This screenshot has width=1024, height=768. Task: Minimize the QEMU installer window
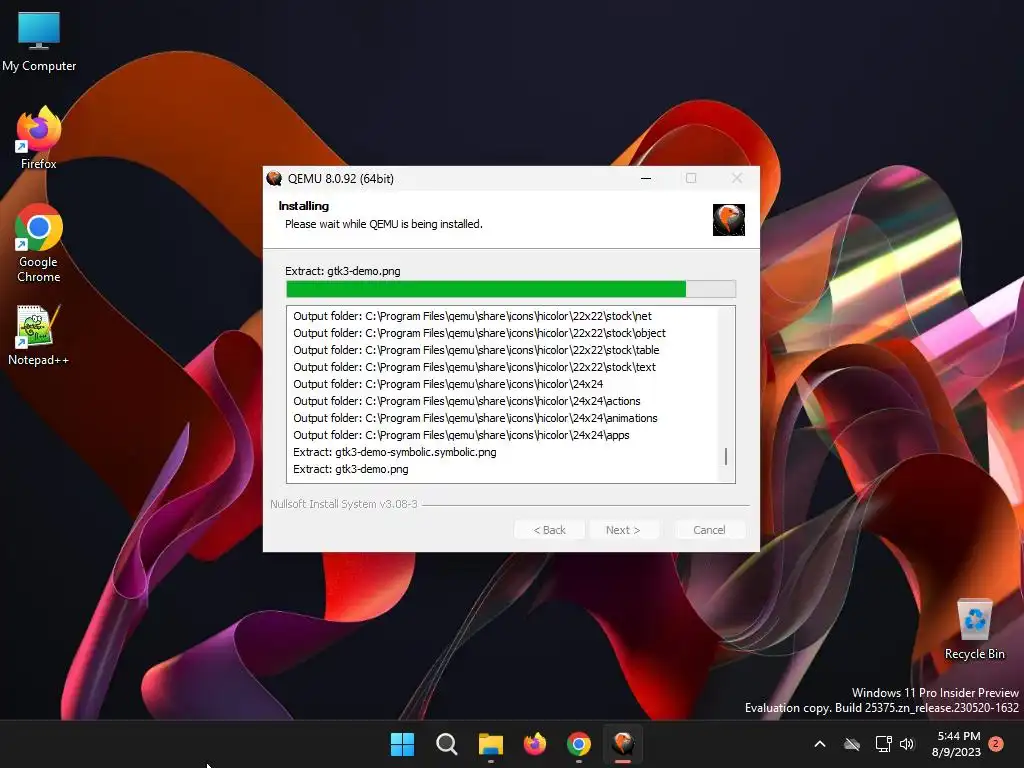pos(646,178)
